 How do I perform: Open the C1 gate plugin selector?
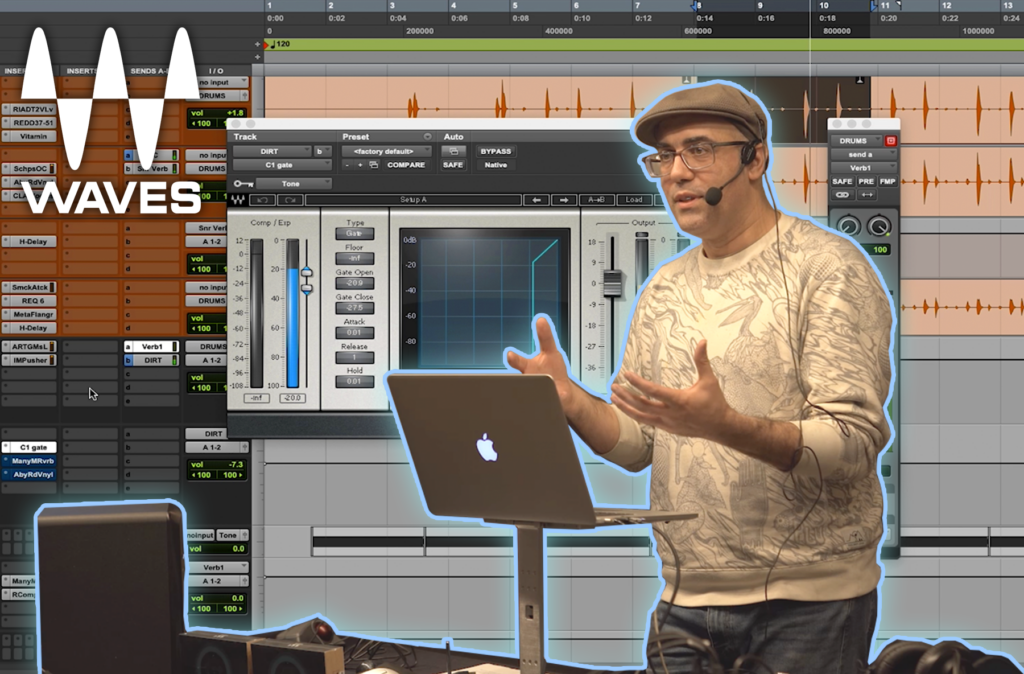[282, 165]
